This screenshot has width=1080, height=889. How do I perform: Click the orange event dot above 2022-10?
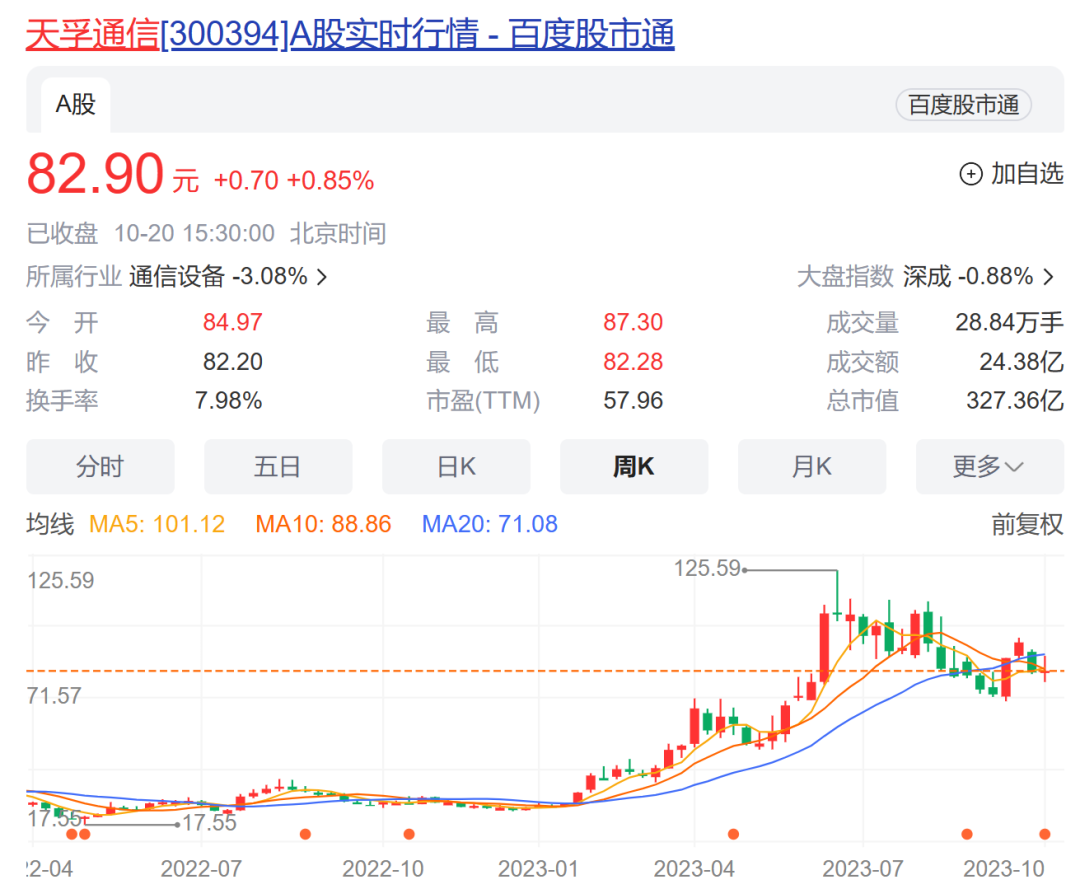click(409, 835)
